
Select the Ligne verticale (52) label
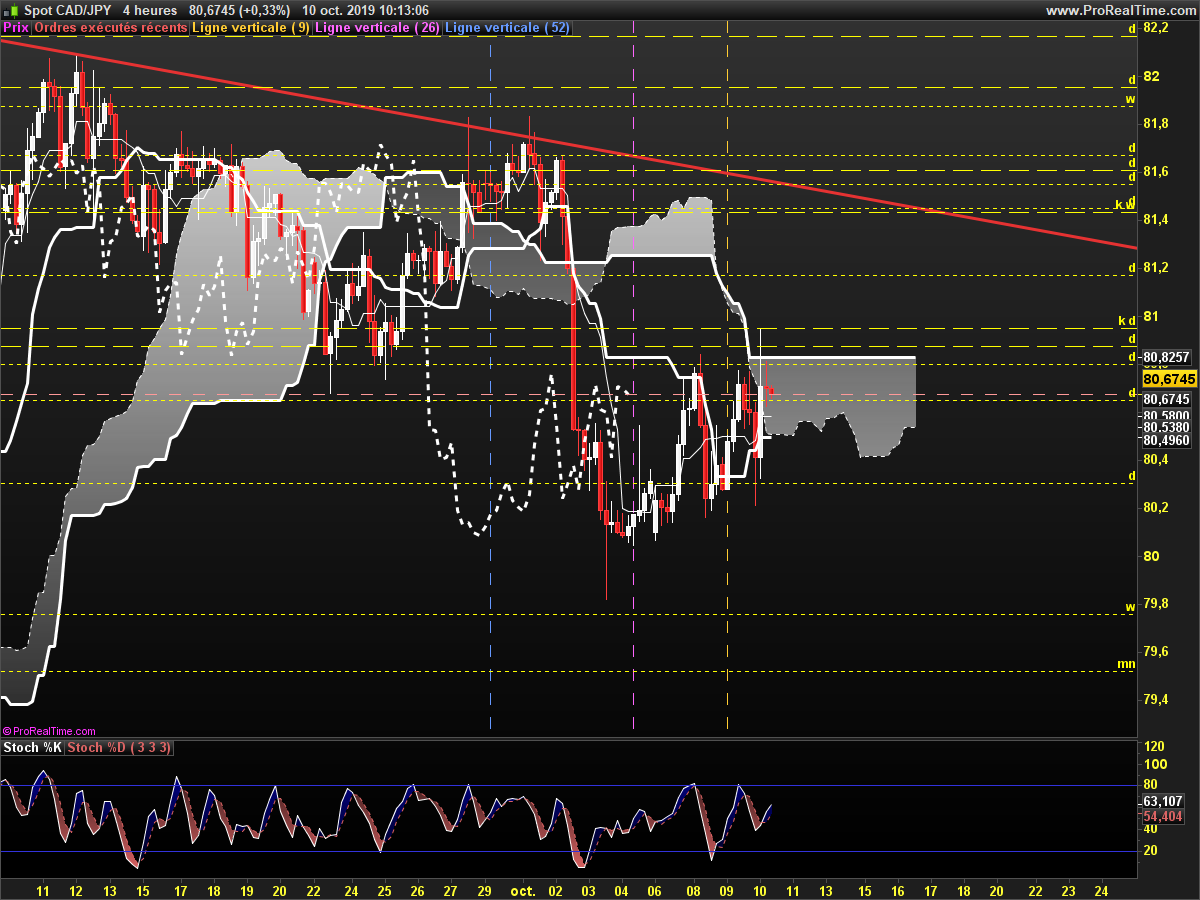[507, 28]
